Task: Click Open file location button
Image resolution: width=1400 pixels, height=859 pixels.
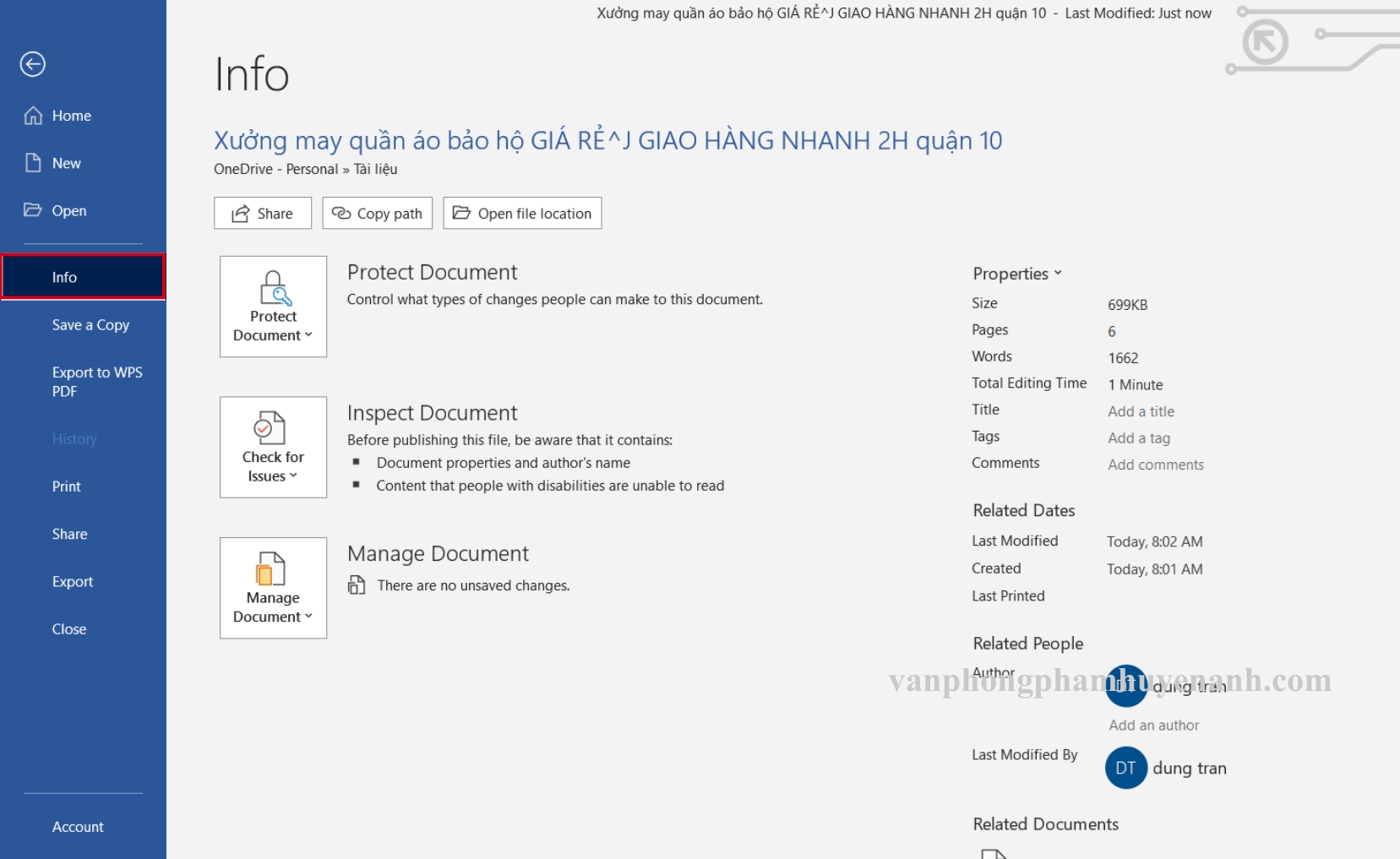Action: (522, 214)
